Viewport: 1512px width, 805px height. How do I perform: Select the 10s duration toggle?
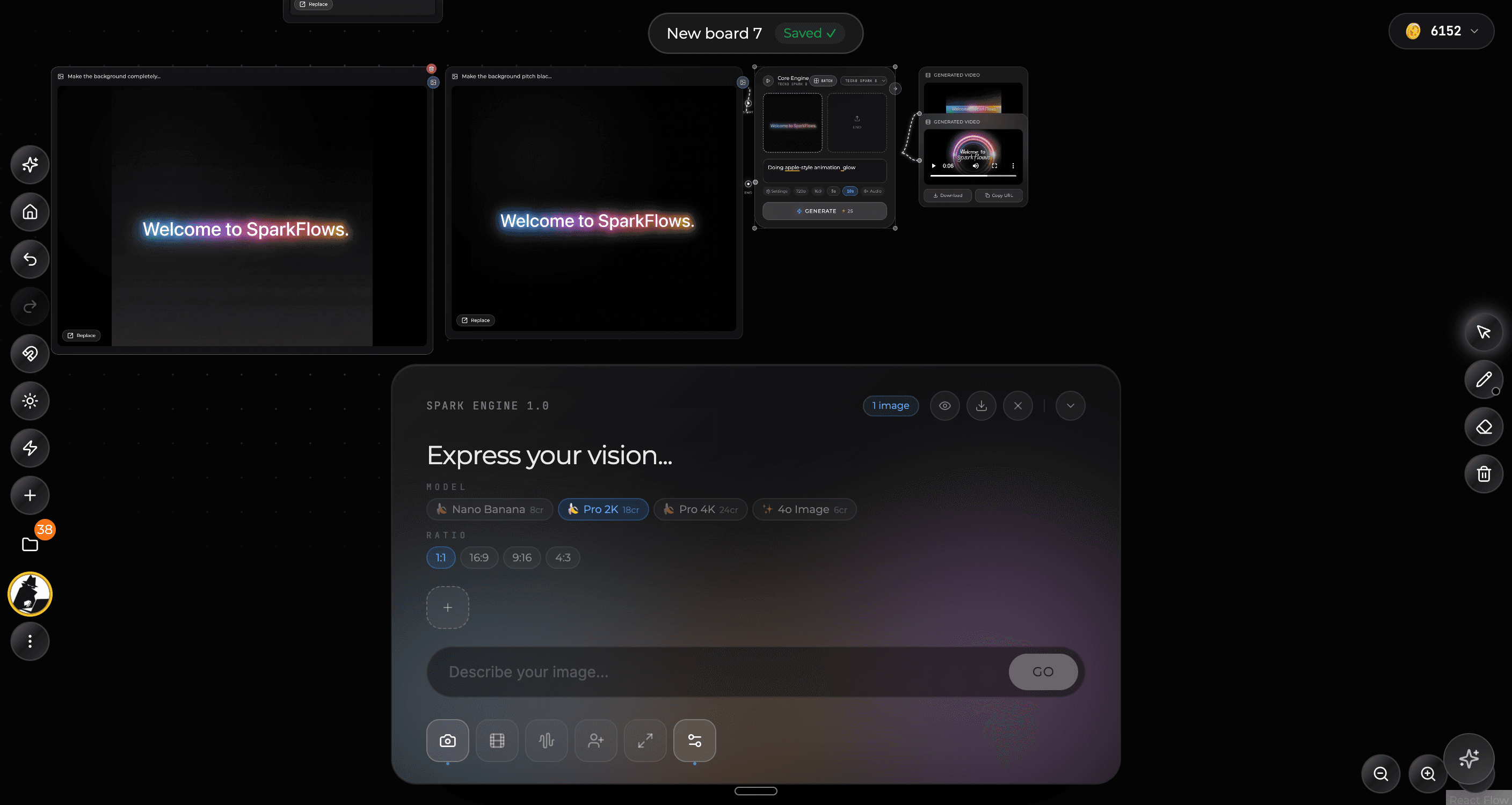850,191
